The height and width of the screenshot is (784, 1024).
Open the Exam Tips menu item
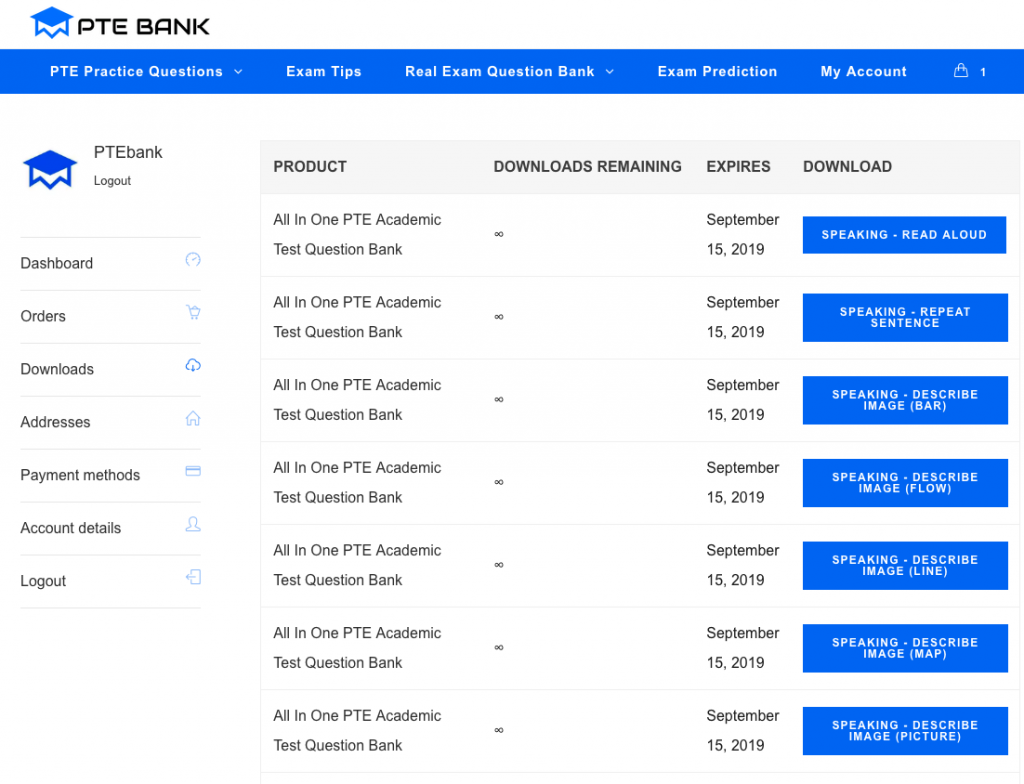coord(324,72)
